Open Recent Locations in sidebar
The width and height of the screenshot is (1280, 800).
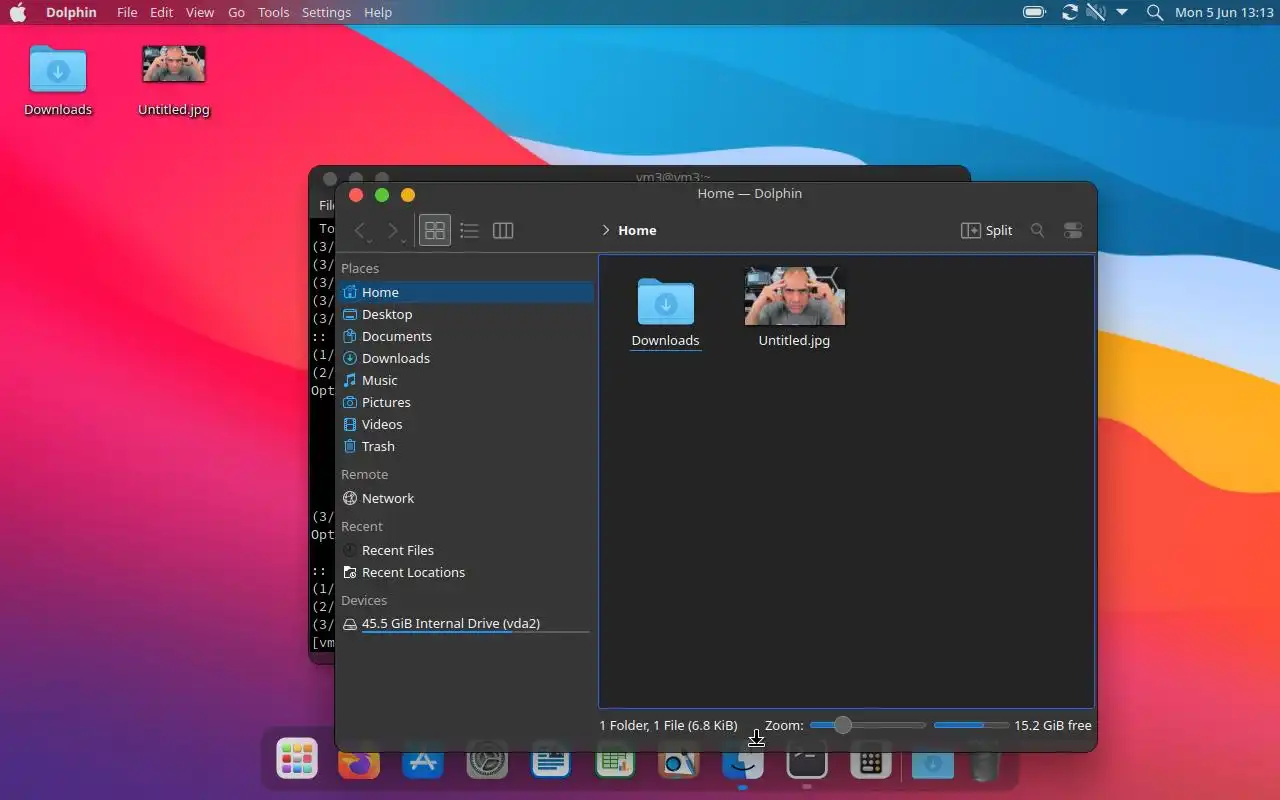466,572
